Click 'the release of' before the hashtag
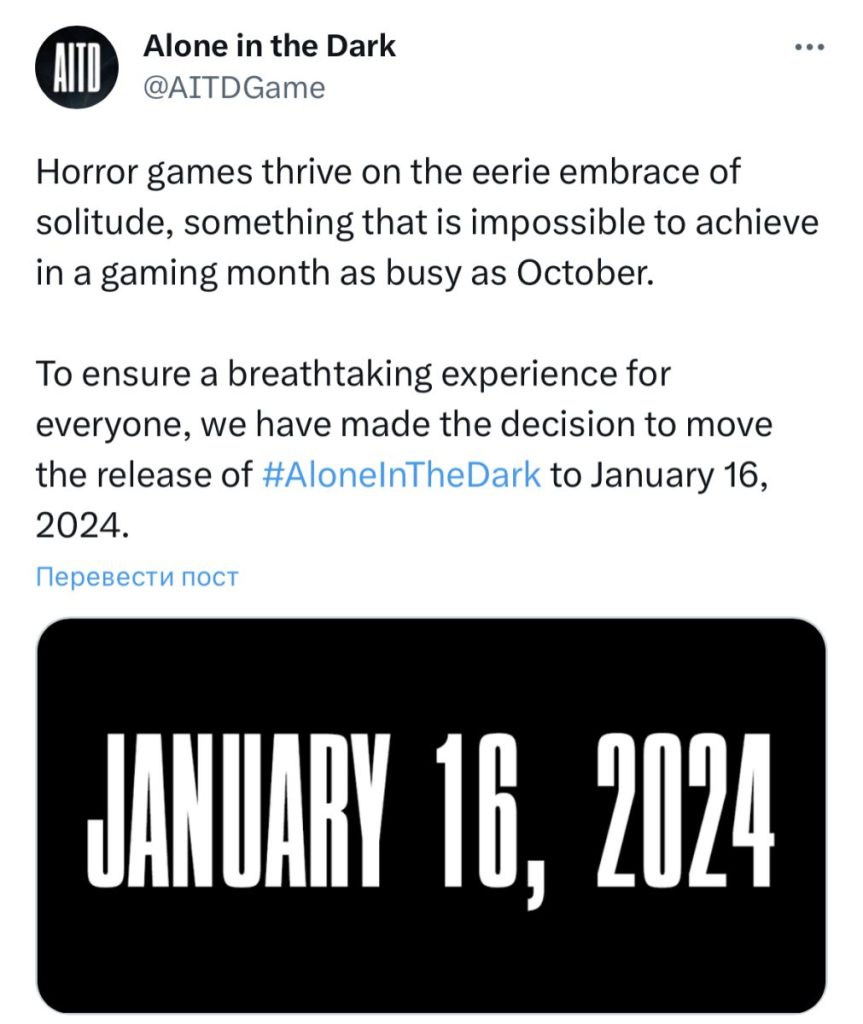863x1024 pixels. coord(144,475)
